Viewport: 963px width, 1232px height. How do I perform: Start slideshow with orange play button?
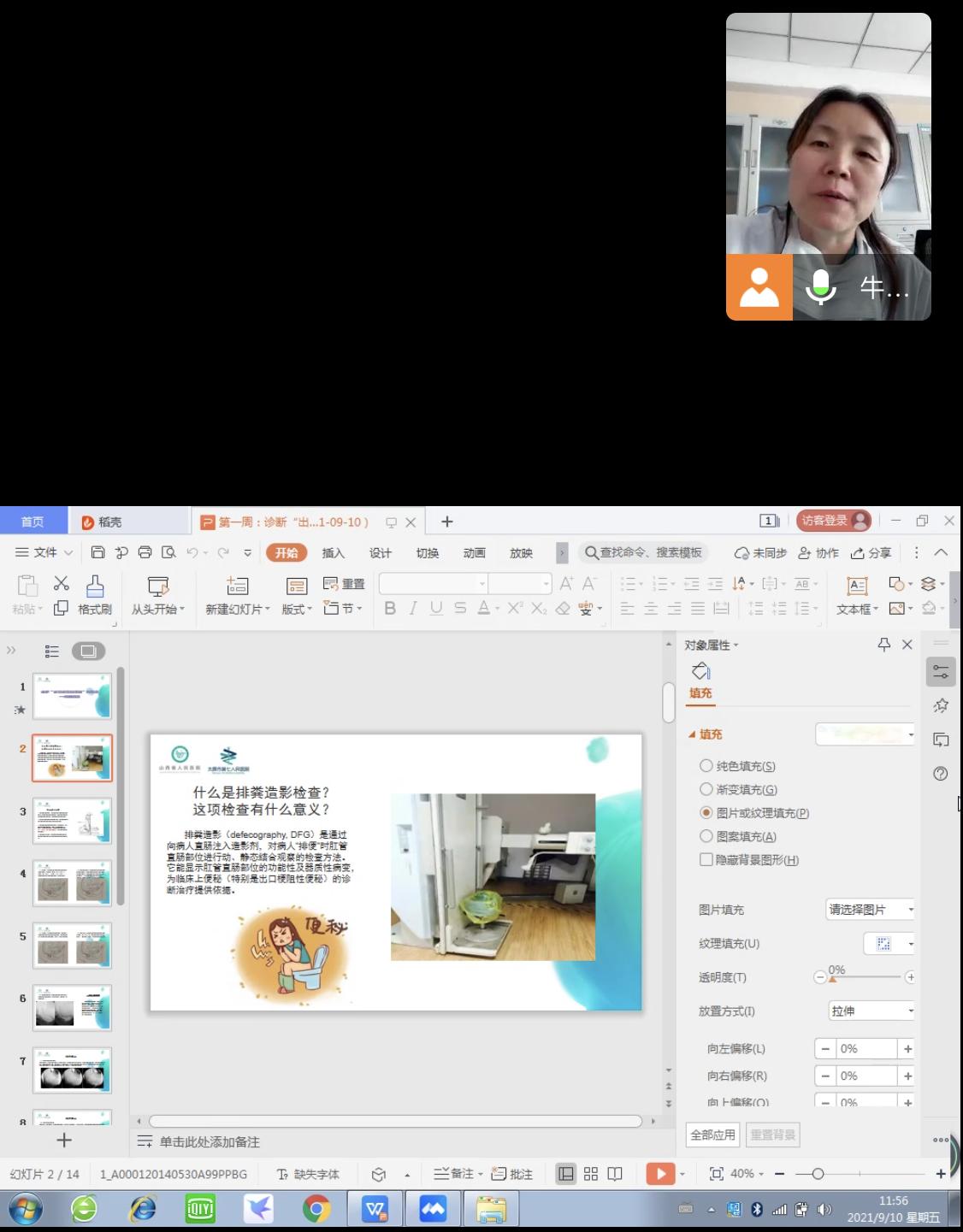pos(659,1174)
